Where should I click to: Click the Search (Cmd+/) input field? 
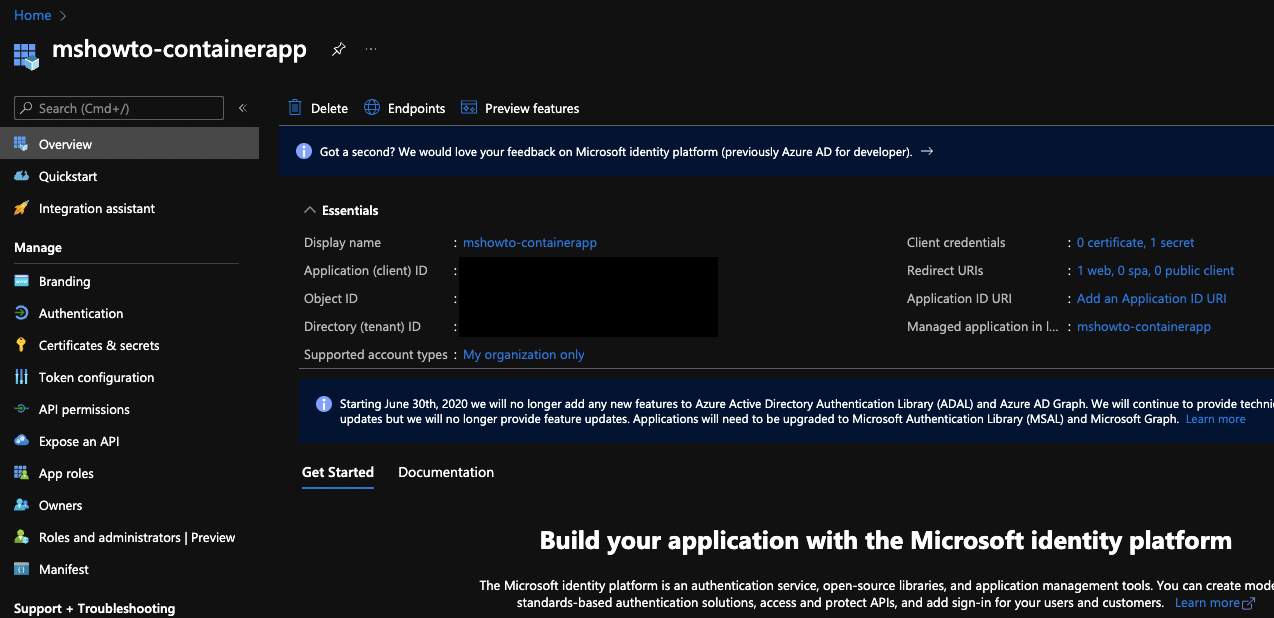click(x=119, y=108)
